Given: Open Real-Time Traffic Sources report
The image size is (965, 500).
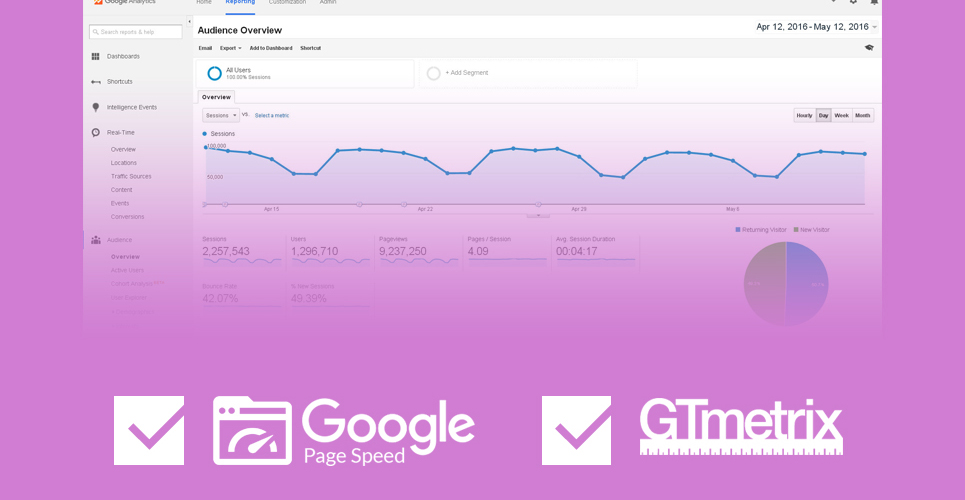Looking at the screenshot, I should point(131,177).
